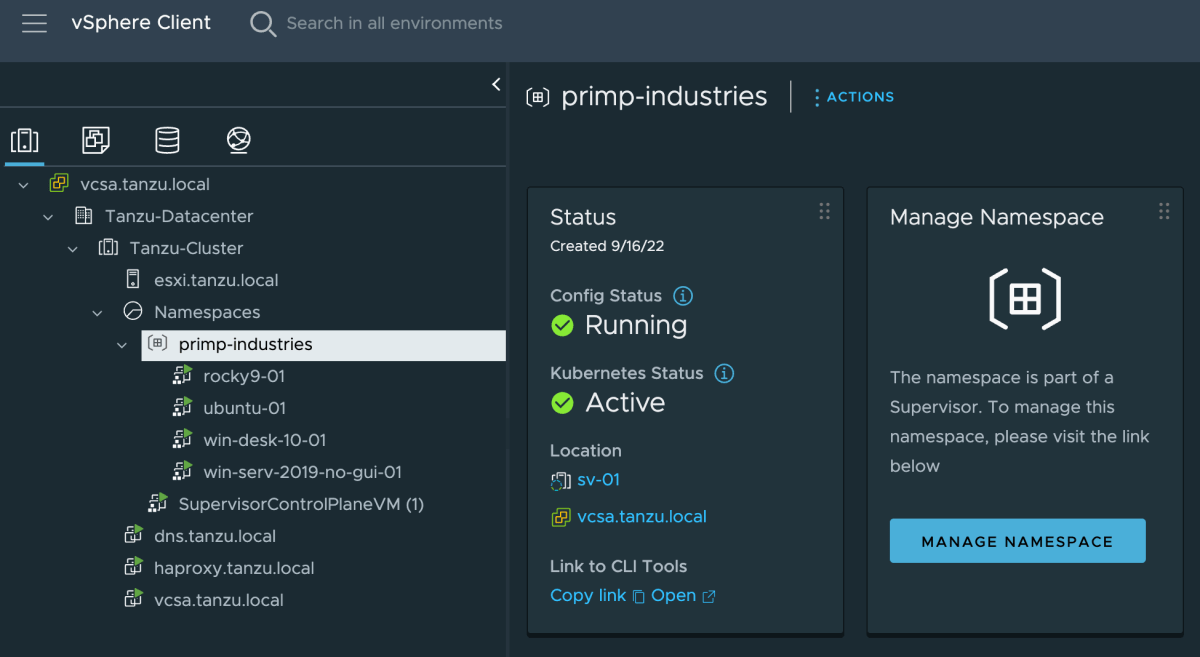Image resolution: width=1200 pixels, height=657 pixels.
Task: Collapse the Namespaces tree node
Action: [97, 313]
